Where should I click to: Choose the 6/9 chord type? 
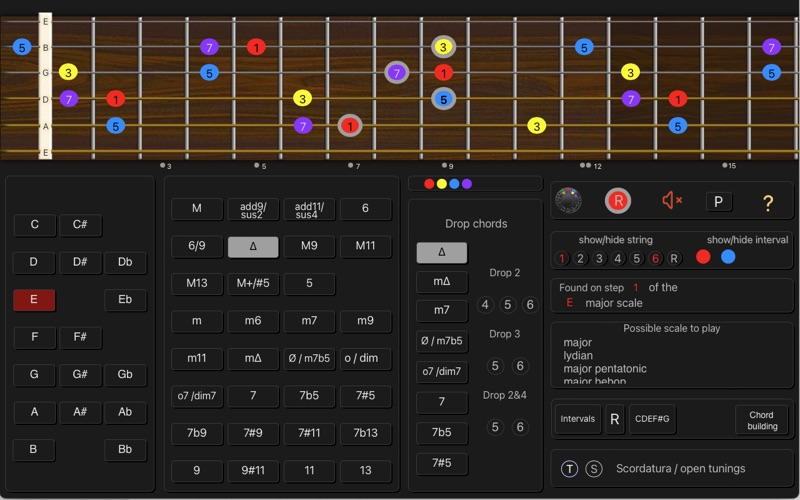click(x=197, y=246)
